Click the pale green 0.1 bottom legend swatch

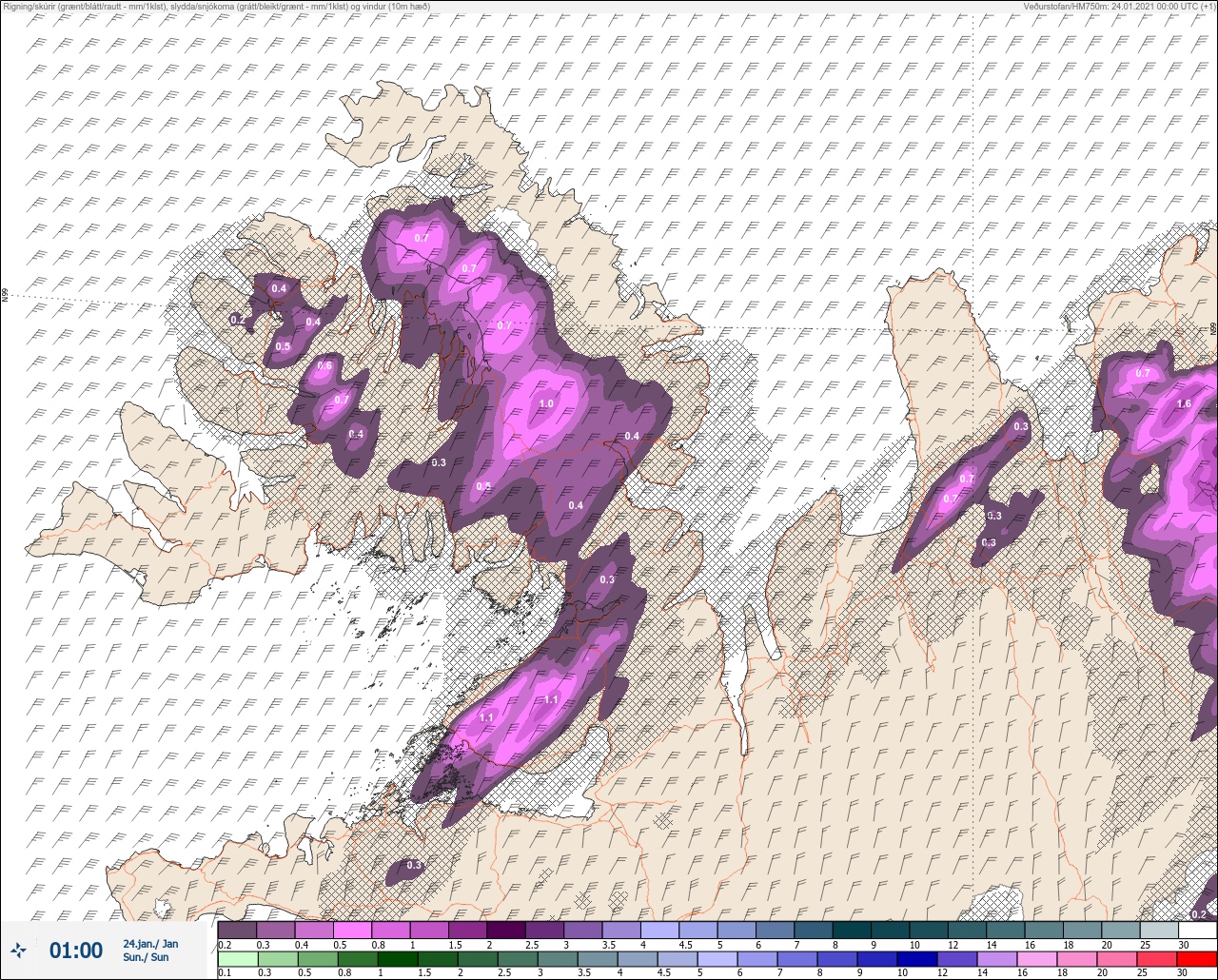[237, 959]
